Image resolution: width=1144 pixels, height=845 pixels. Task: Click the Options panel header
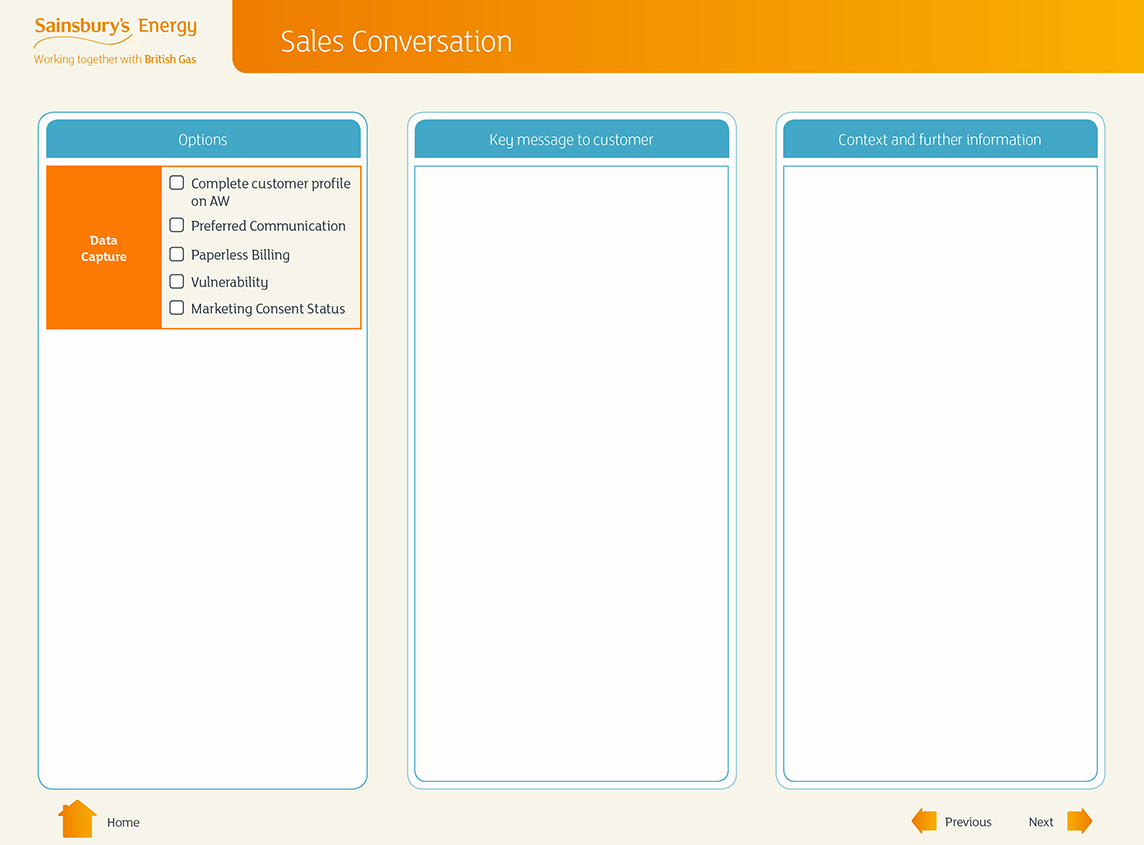point(203,140)
